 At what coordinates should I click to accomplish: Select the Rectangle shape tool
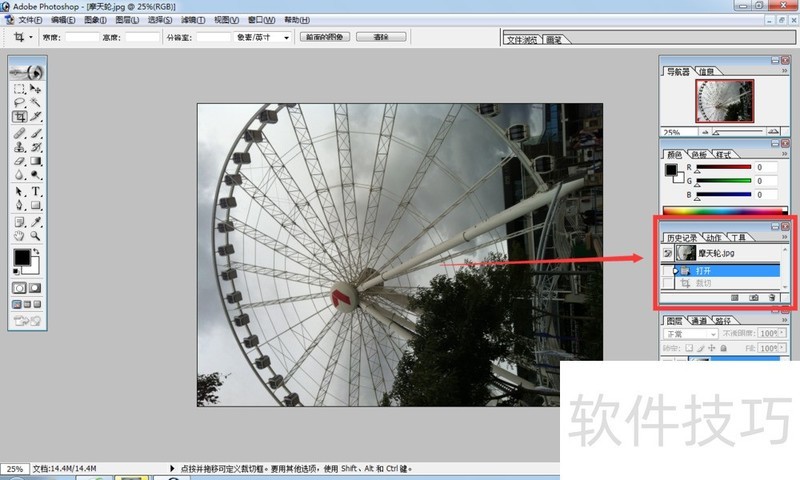[x=35, y=206]
